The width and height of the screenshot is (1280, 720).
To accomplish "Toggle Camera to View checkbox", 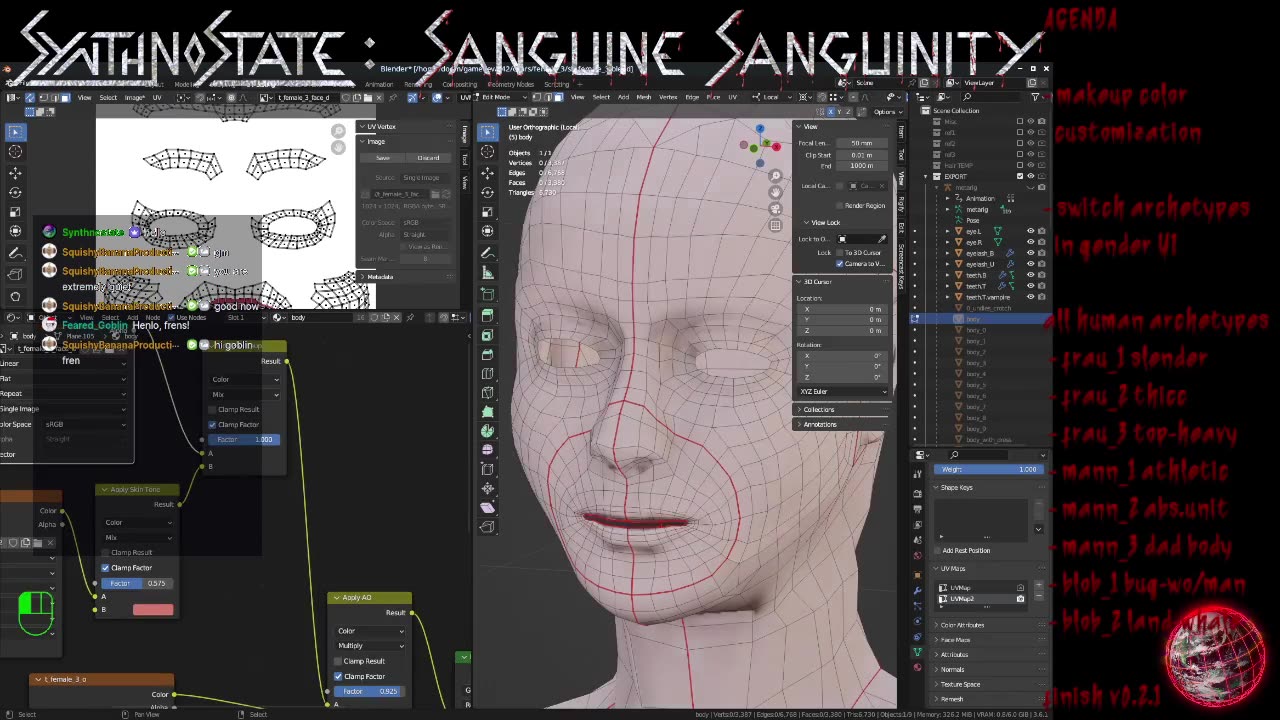I will [840, 264].
